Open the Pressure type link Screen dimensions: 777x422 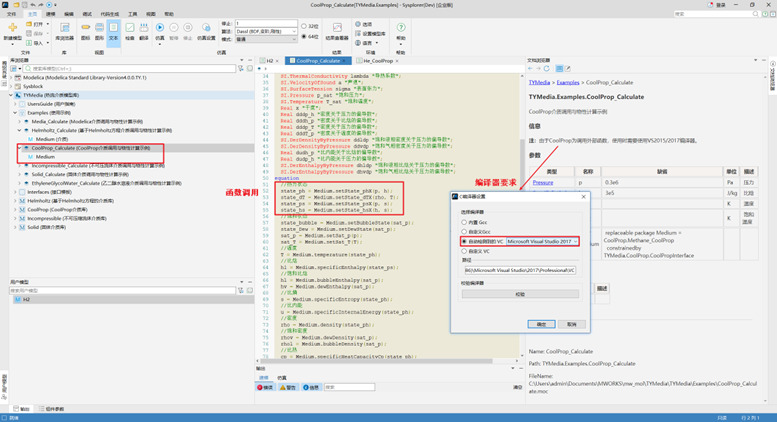[543, 183]
